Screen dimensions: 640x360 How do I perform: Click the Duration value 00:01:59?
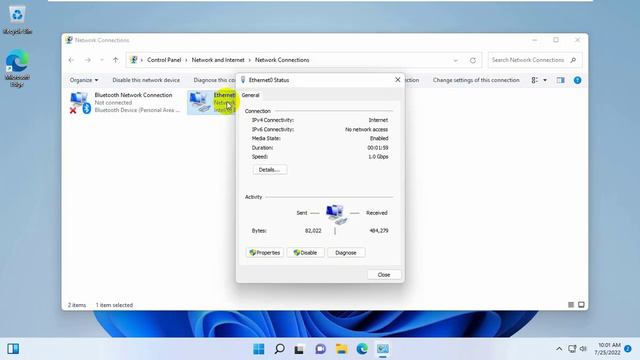[378, 148]
